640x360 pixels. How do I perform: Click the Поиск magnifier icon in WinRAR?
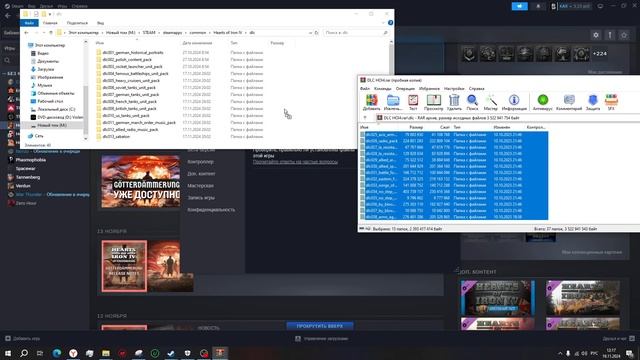472,102
